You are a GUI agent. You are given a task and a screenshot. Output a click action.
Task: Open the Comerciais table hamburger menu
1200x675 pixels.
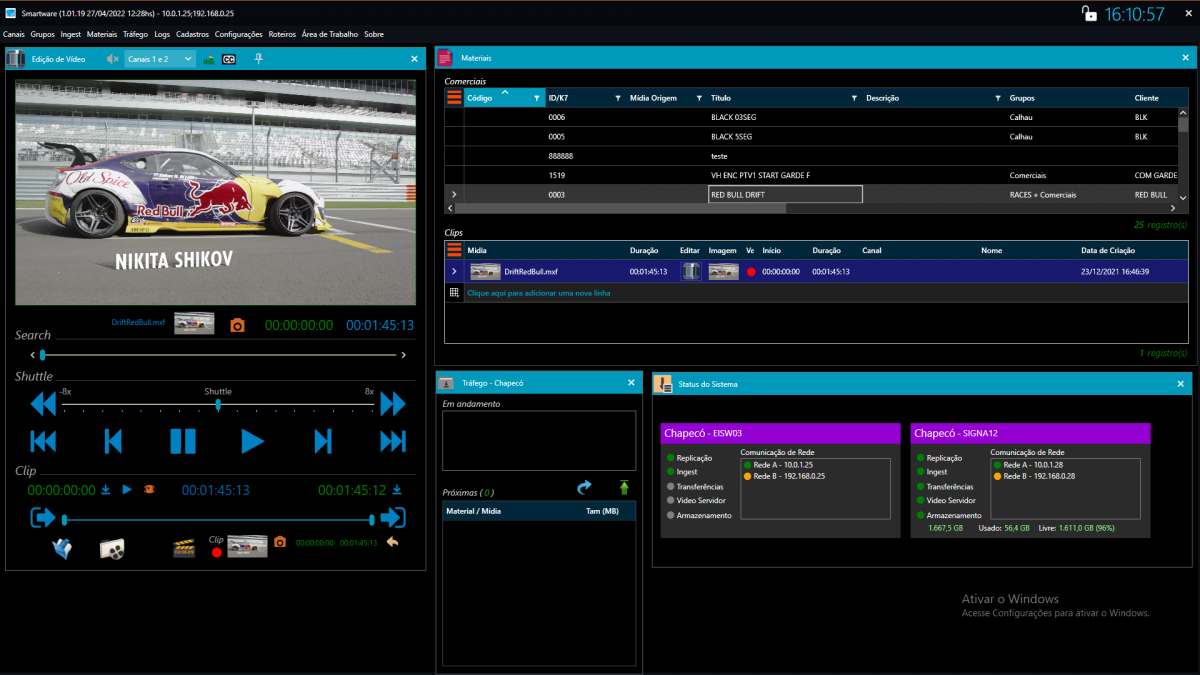coord(454,98)
